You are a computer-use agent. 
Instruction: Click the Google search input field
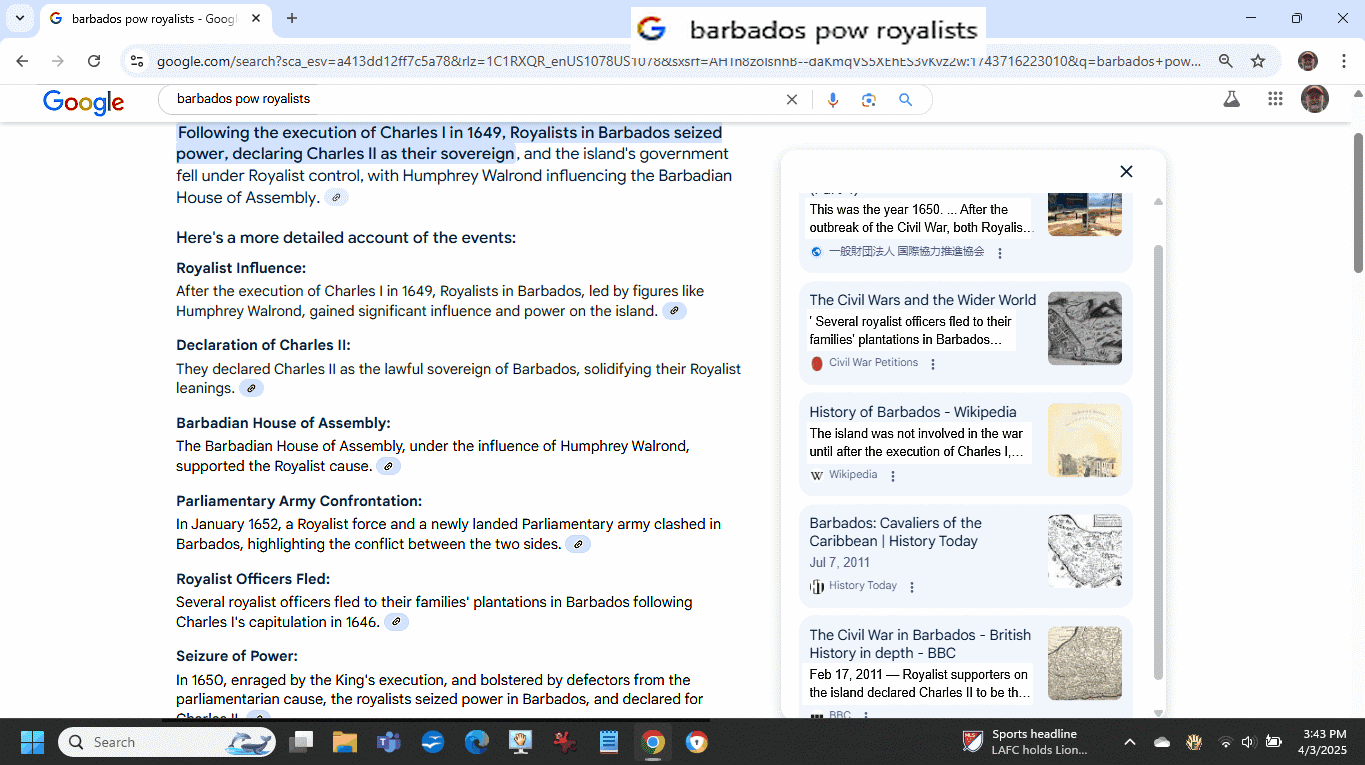(470, 99)
